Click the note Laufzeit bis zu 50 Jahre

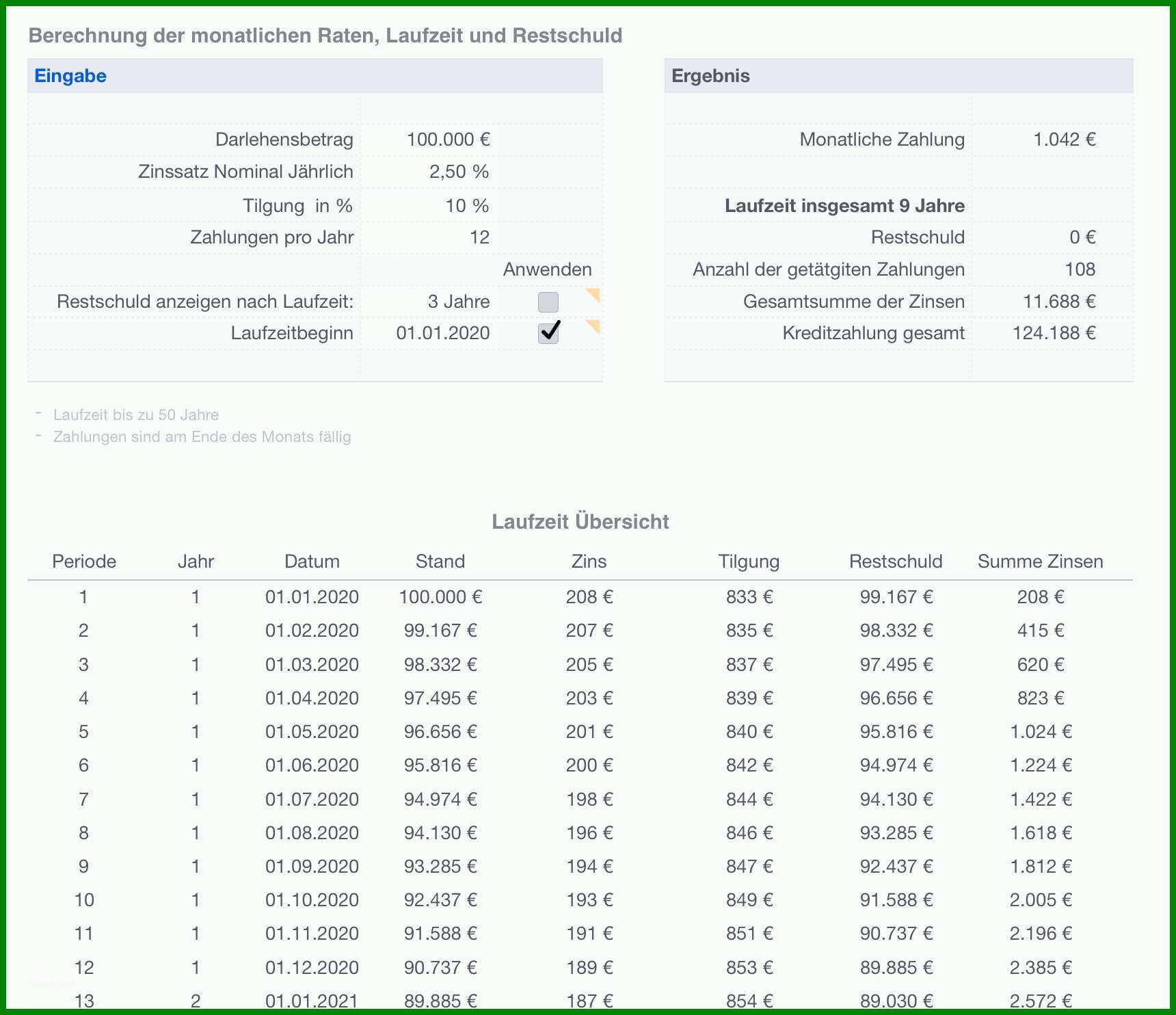(x=136, y=415)
